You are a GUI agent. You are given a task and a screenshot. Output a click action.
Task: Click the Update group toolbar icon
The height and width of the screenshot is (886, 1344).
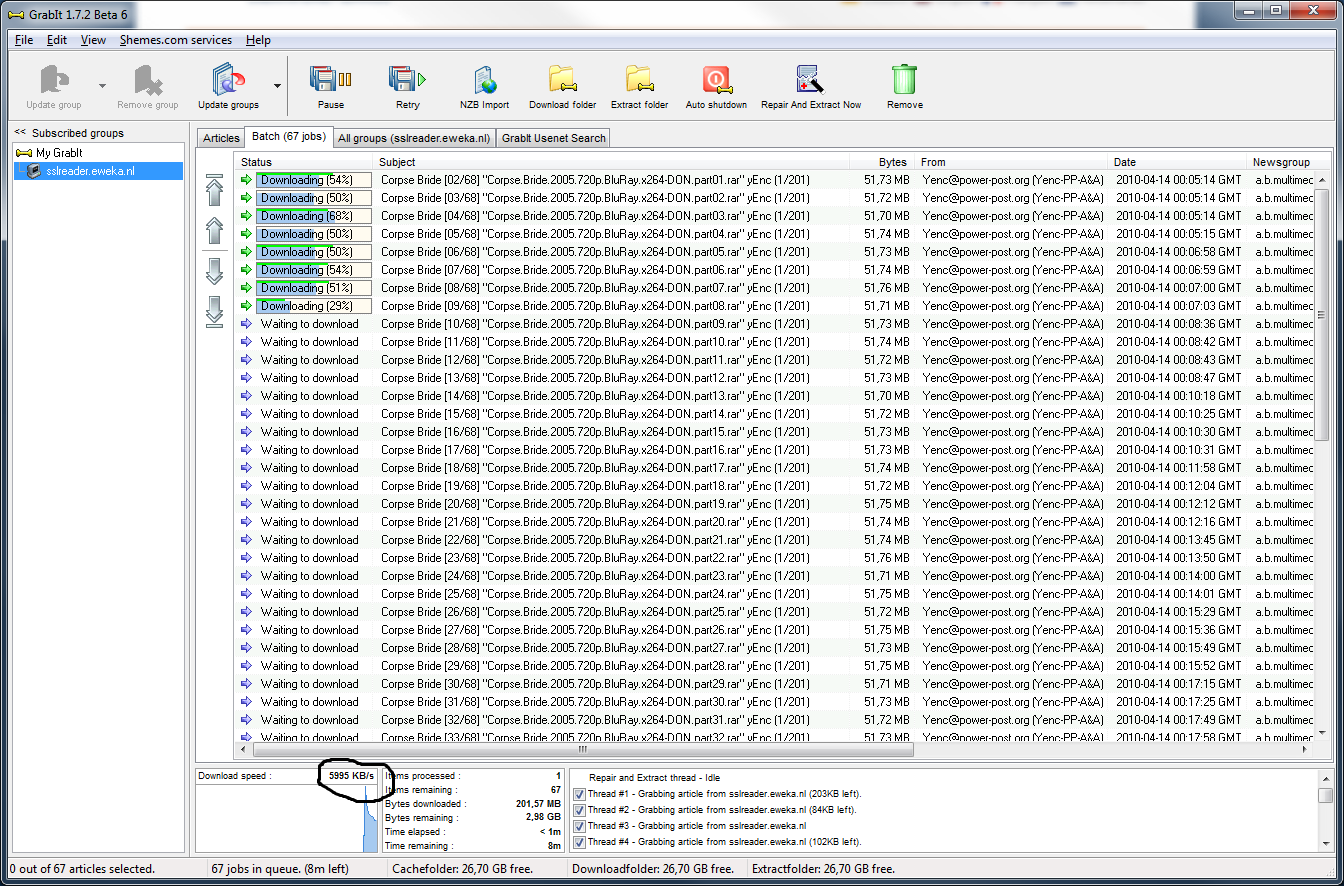click(x=53, y=87)
